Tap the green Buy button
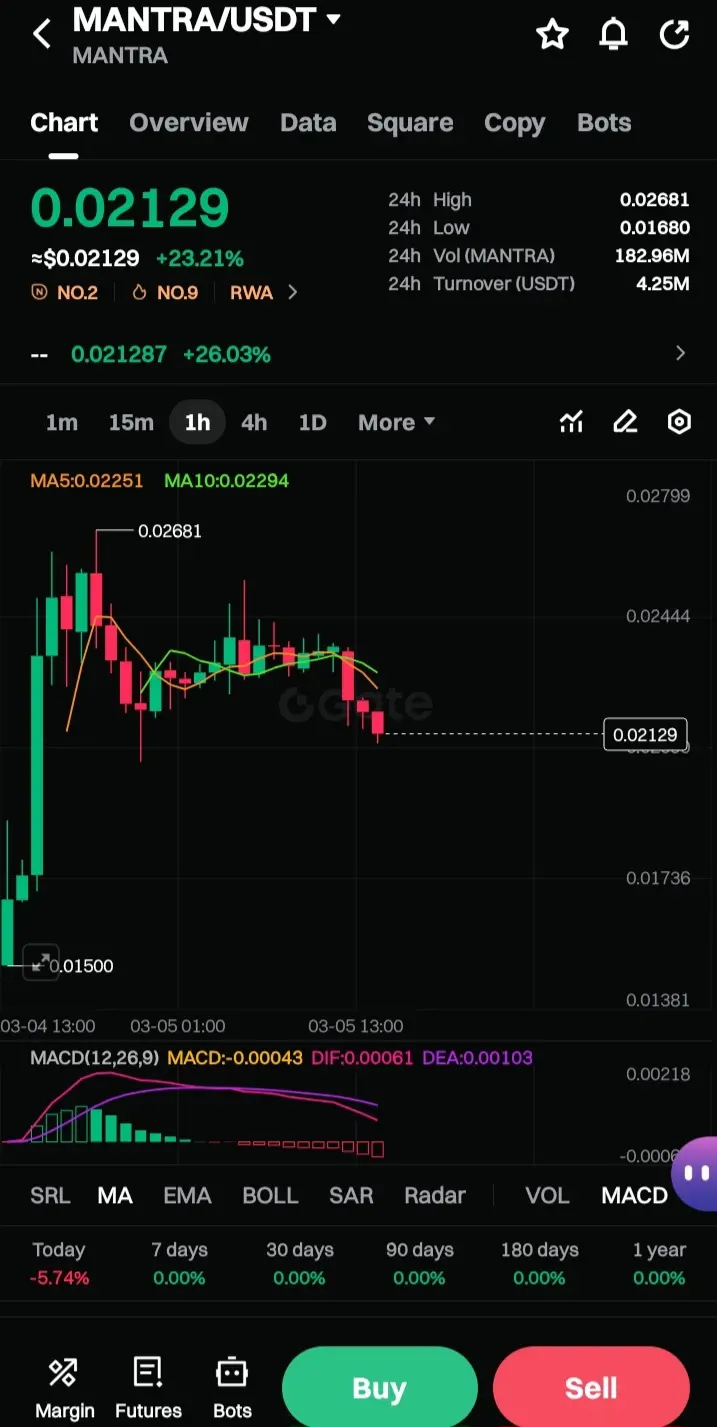 point(379,1388)
